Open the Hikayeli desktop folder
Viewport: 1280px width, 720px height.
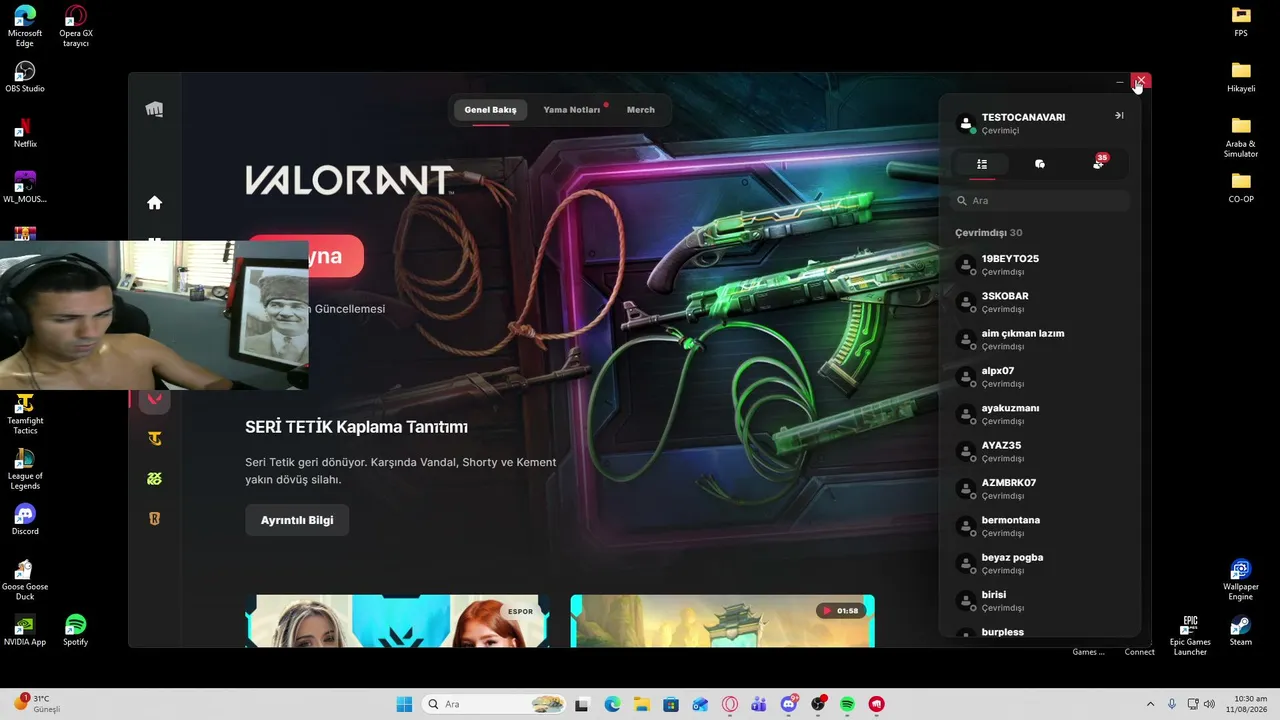[x=1241, y=77]
